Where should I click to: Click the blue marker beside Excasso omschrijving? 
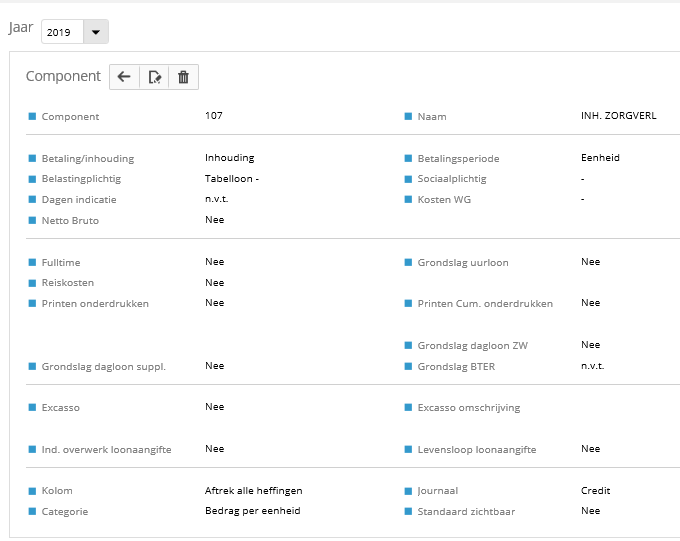coord(408,408)
